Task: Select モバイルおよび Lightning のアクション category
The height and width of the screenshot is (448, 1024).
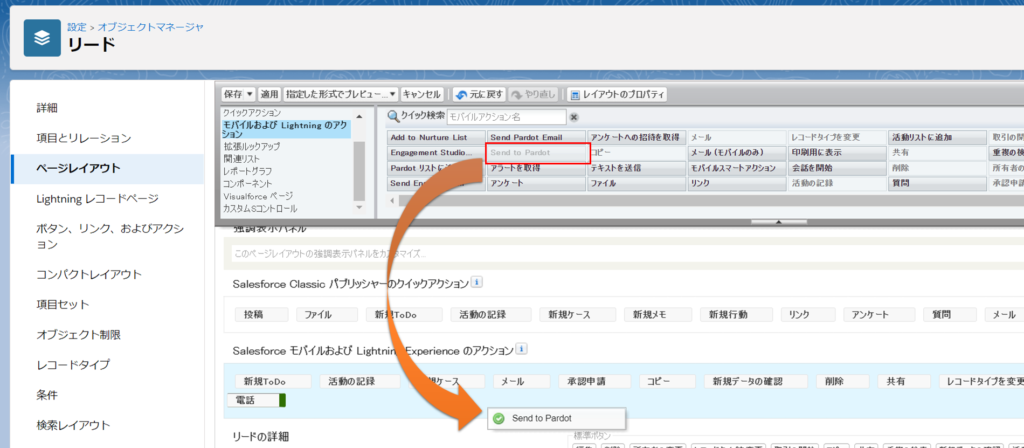Action: click(286, 129)
